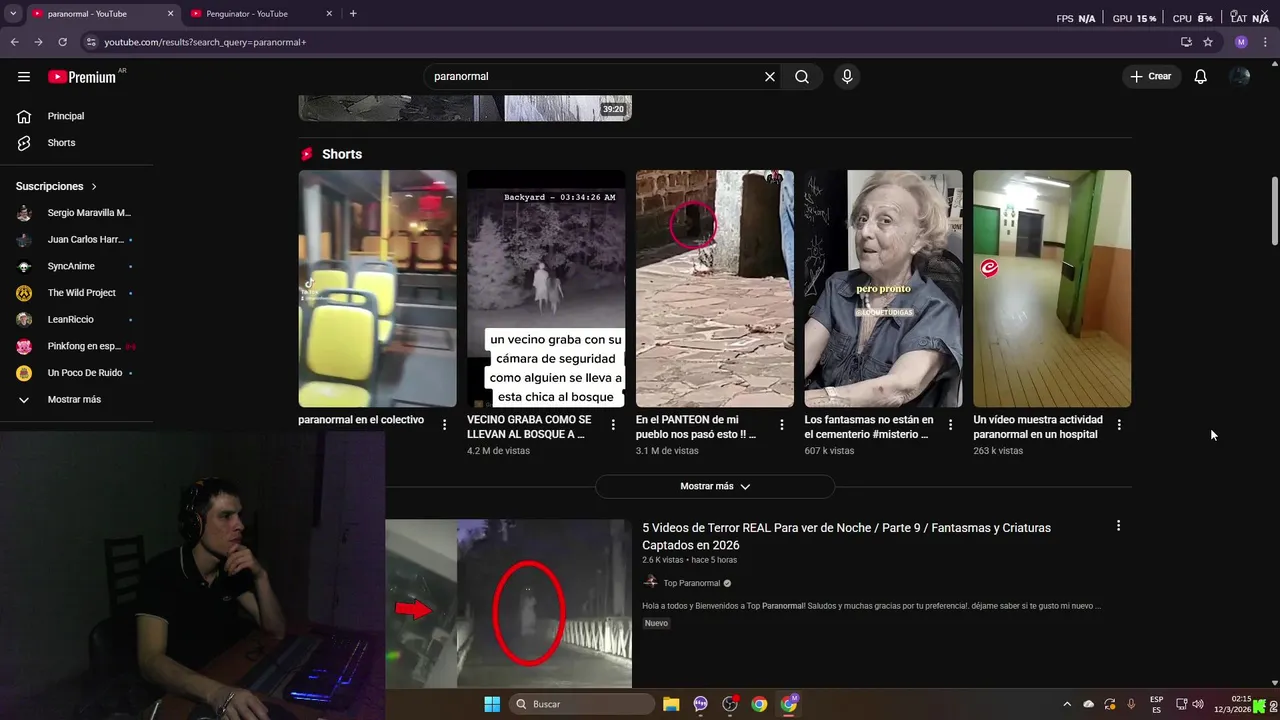This screenshot has height=720, width=1280.
Task: Open the tab search dropdown
Action: click(x=13, y=14)
